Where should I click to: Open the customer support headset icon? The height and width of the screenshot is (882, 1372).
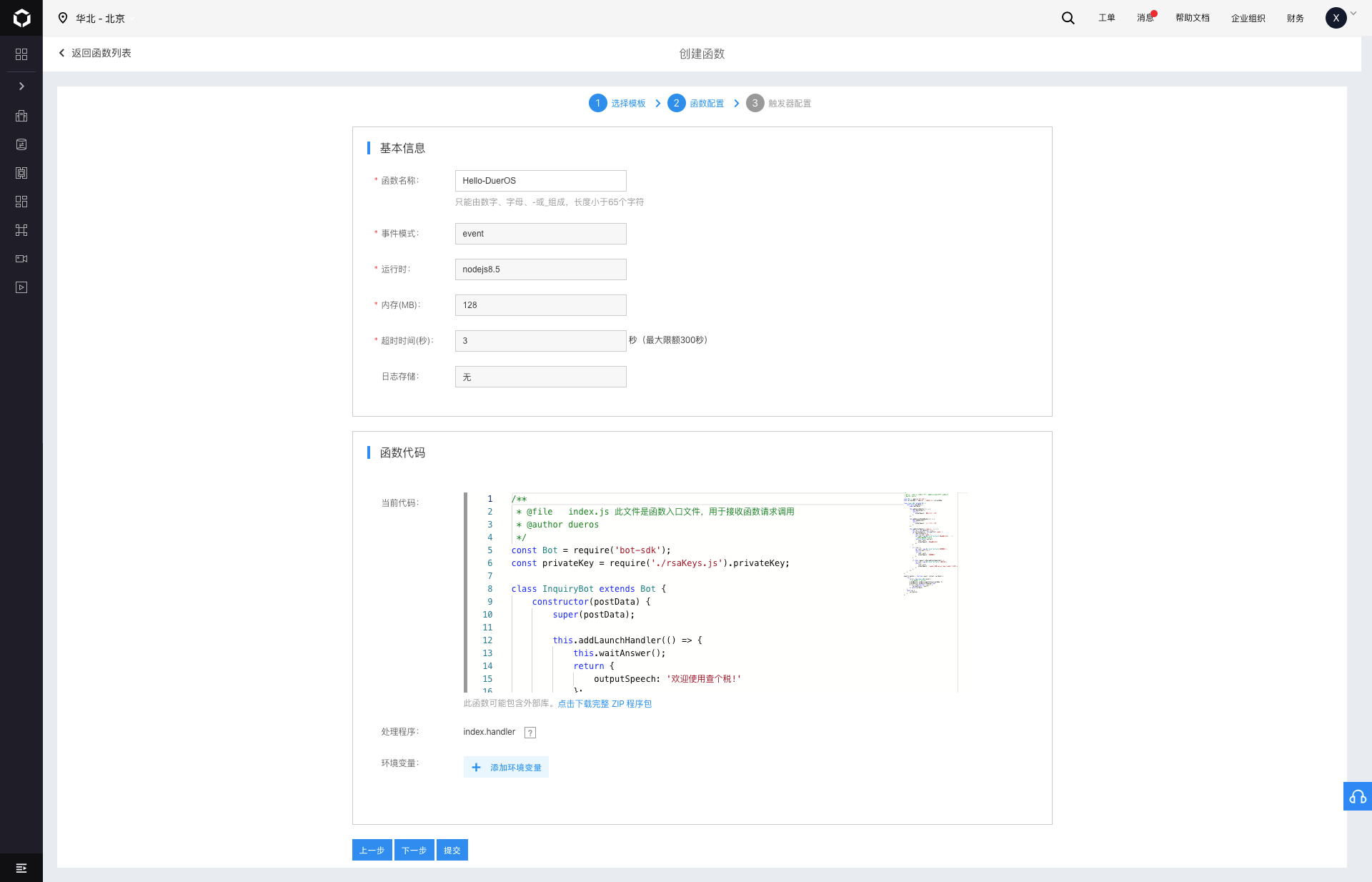[1358, 796]
